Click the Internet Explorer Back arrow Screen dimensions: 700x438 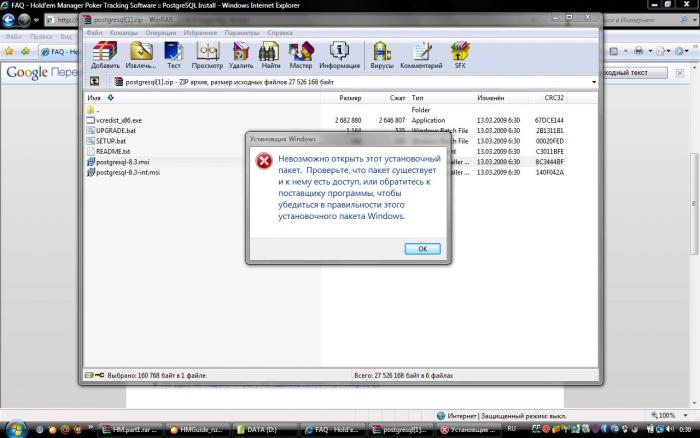point(9,20)
